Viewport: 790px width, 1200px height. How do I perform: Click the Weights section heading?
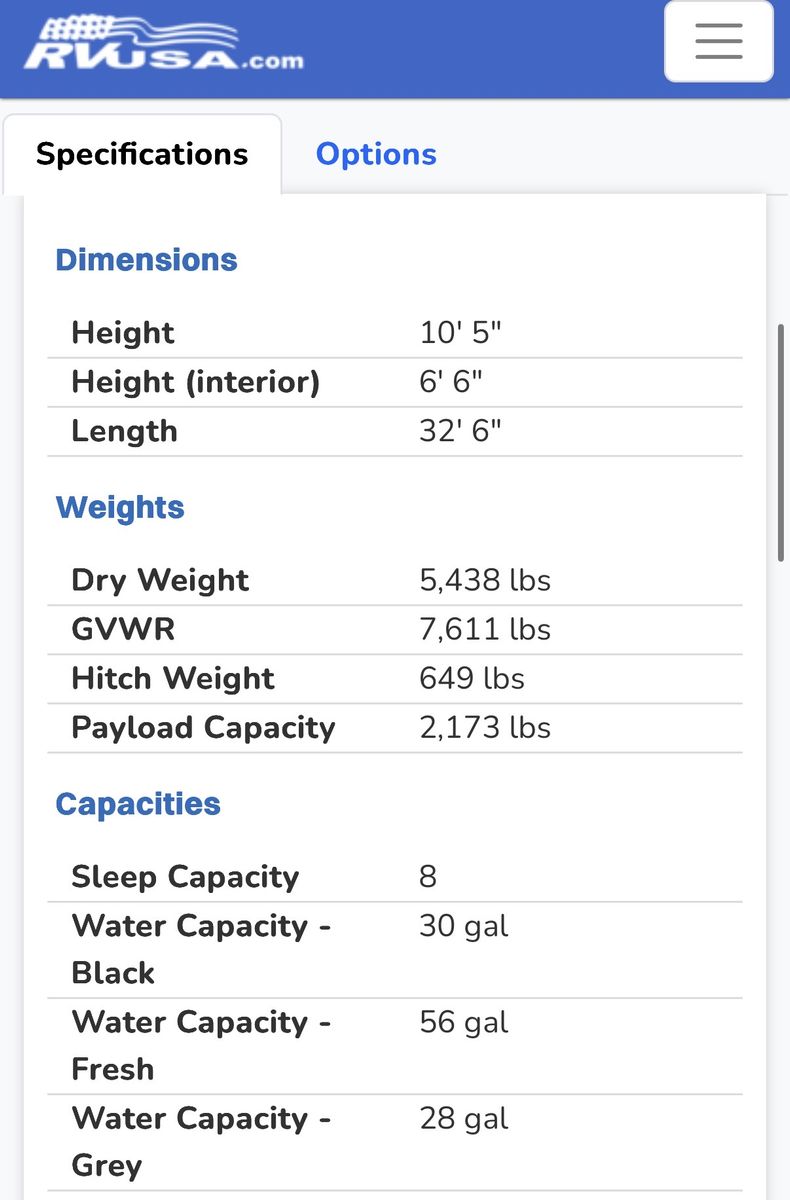[x=120, y=507]
